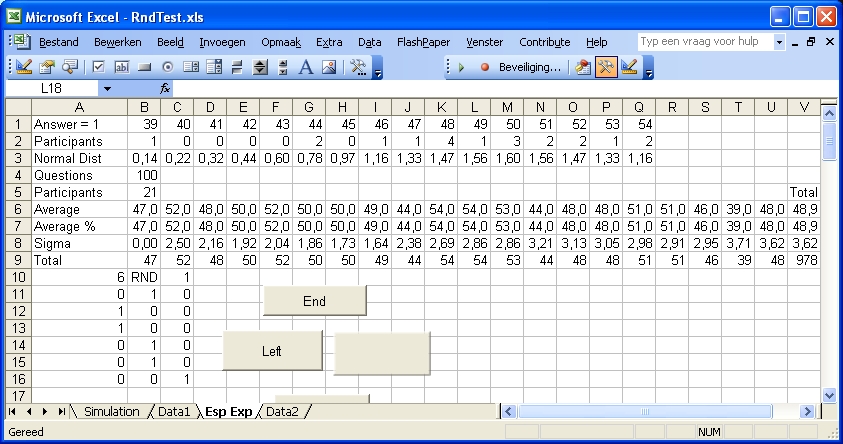Toggle Design Mode on Visual Basic toolbar

tap(629, 67)
